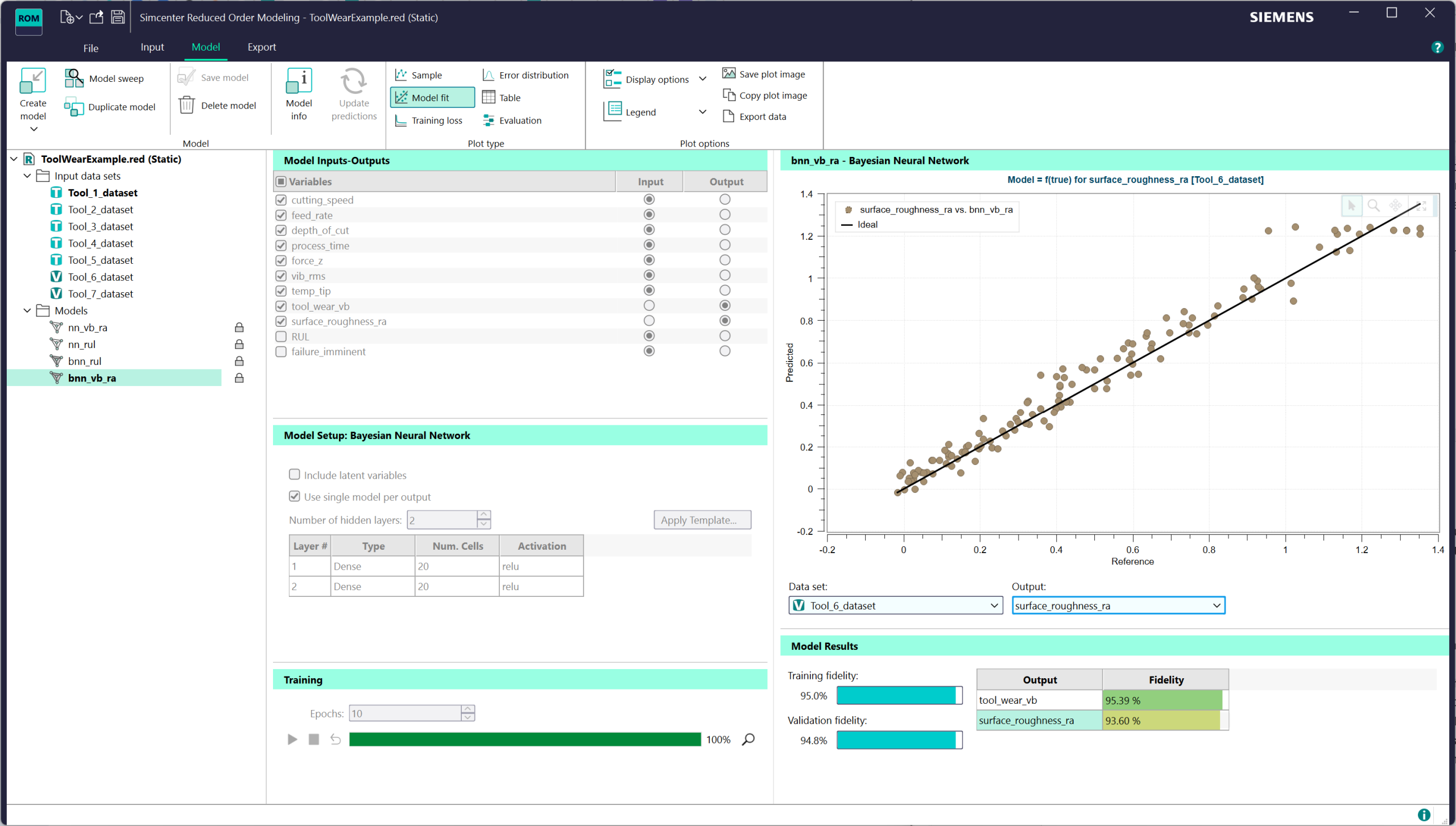Screen dimensions: 1456x826
Task: Toggle the cutting_speed variable checkbox
Action: coord(281,200)
